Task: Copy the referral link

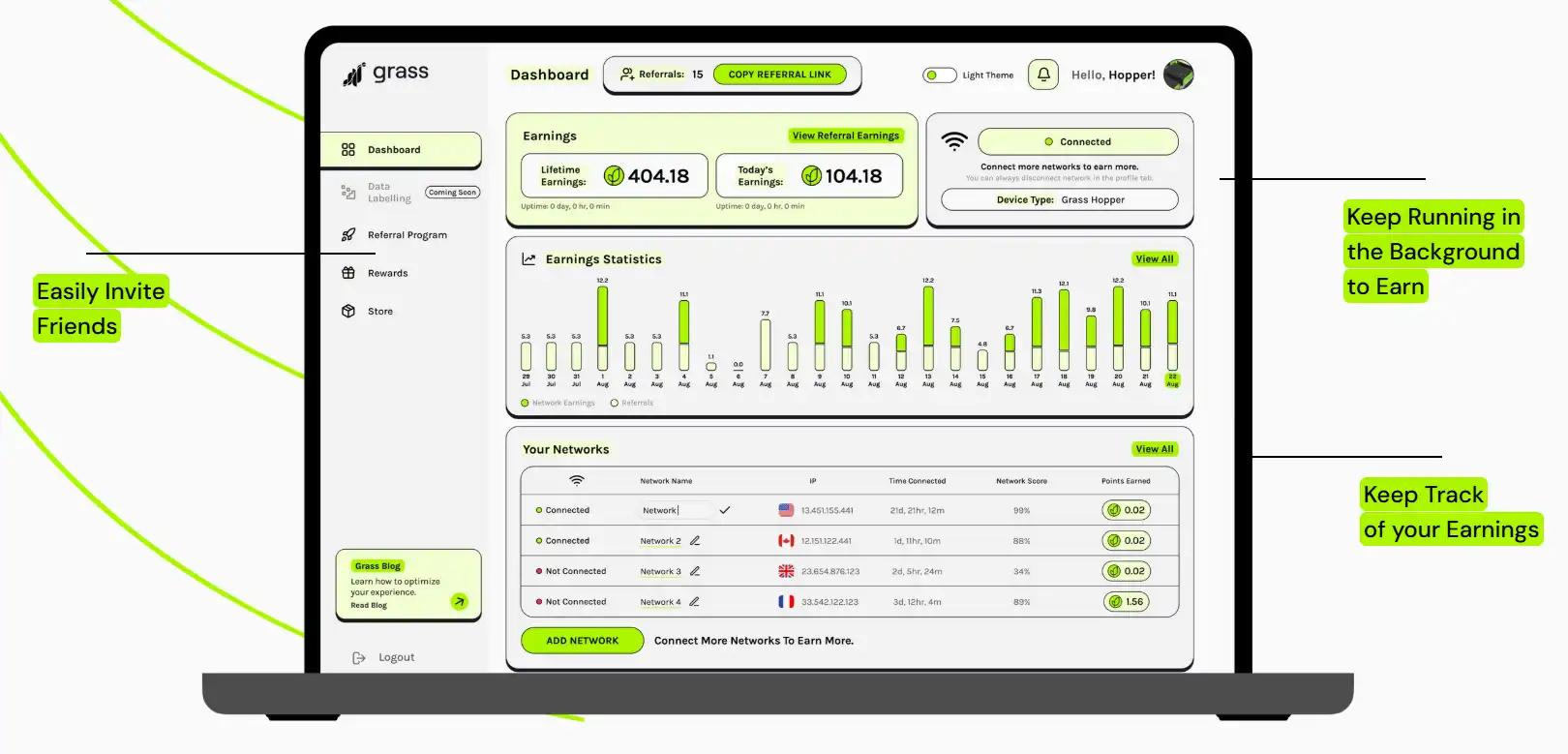Action: pos(779,75)
